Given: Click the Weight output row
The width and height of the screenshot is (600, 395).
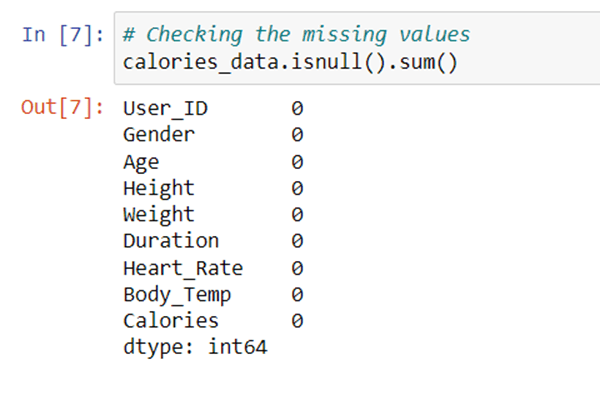Looking at the screenshot, I should click(213, 215).
